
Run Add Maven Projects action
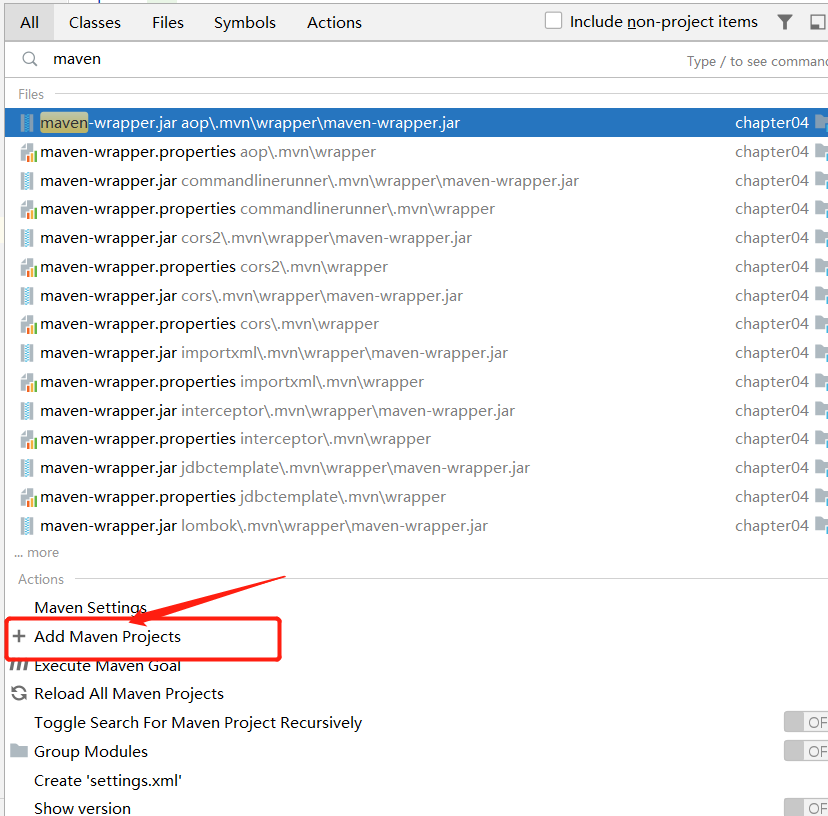point(107,636)
